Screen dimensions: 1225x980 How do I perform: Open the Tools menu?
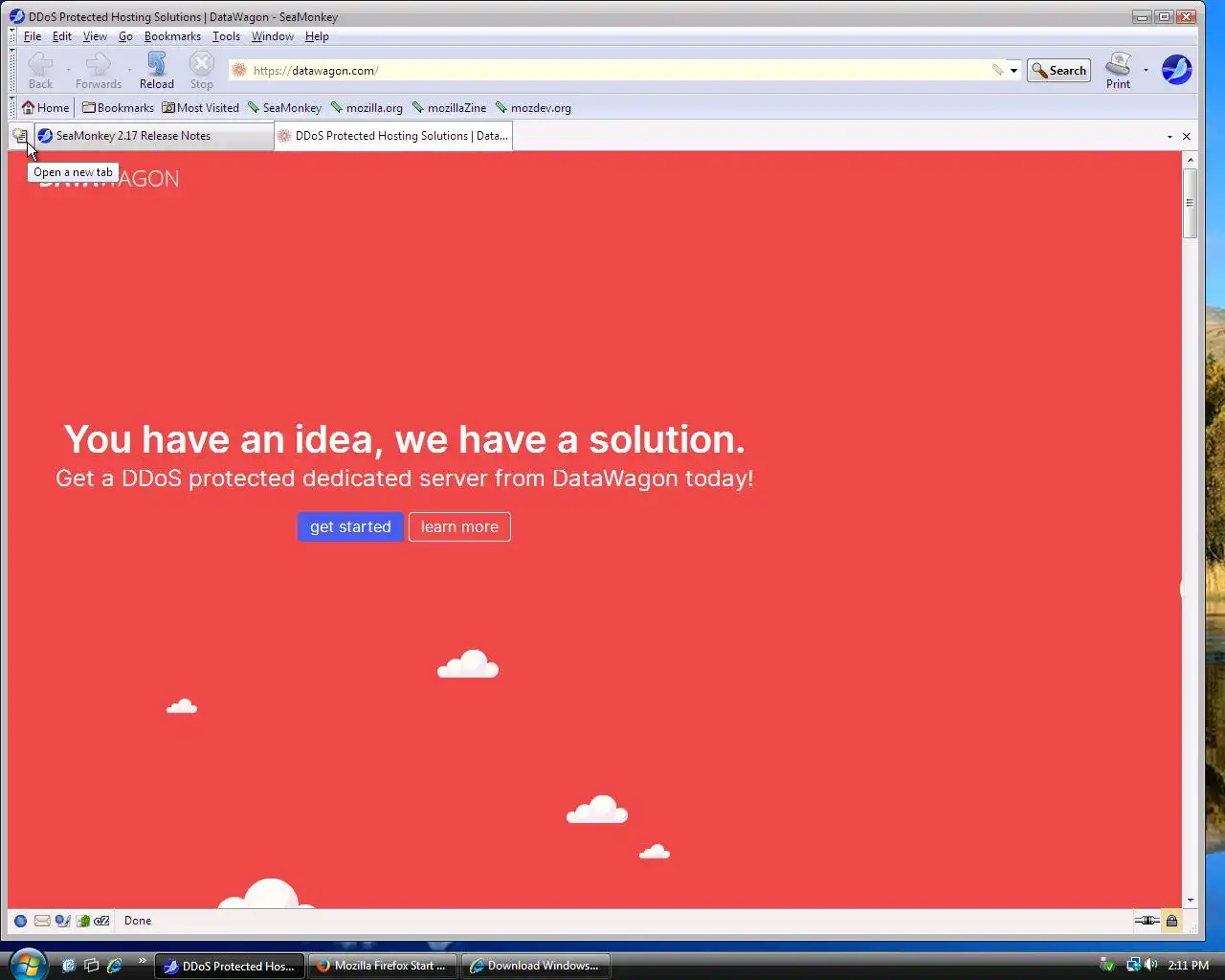click(x=226, y=36)
